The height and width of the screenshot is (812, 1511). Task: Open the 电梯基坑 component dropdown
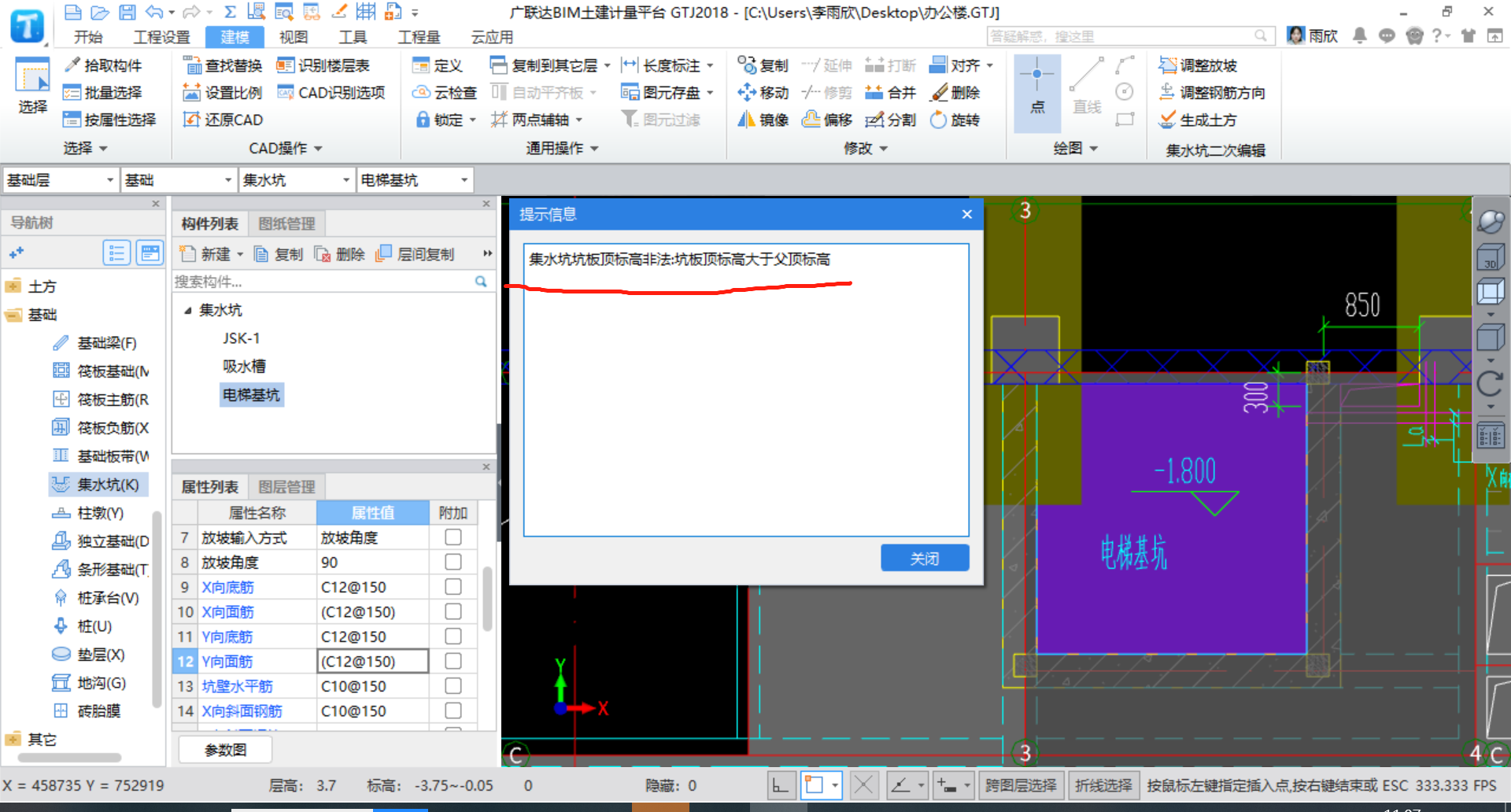coord(415,180)
